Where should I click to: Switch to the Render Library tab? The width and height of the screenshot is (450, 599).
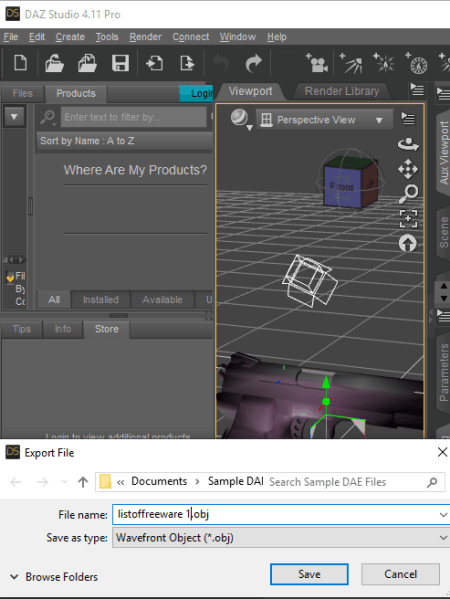(x=342, y=91)
